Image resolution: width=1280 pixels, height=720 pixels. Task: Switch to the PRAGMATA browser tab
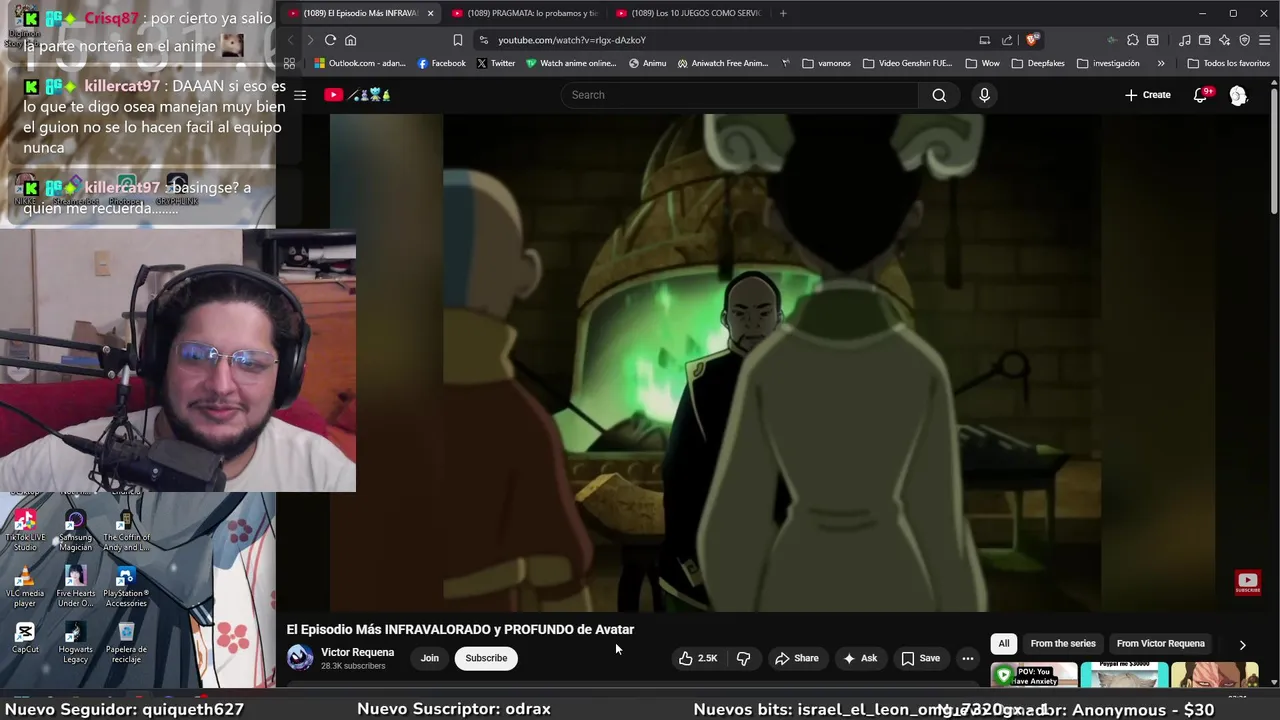click(525, 13)
